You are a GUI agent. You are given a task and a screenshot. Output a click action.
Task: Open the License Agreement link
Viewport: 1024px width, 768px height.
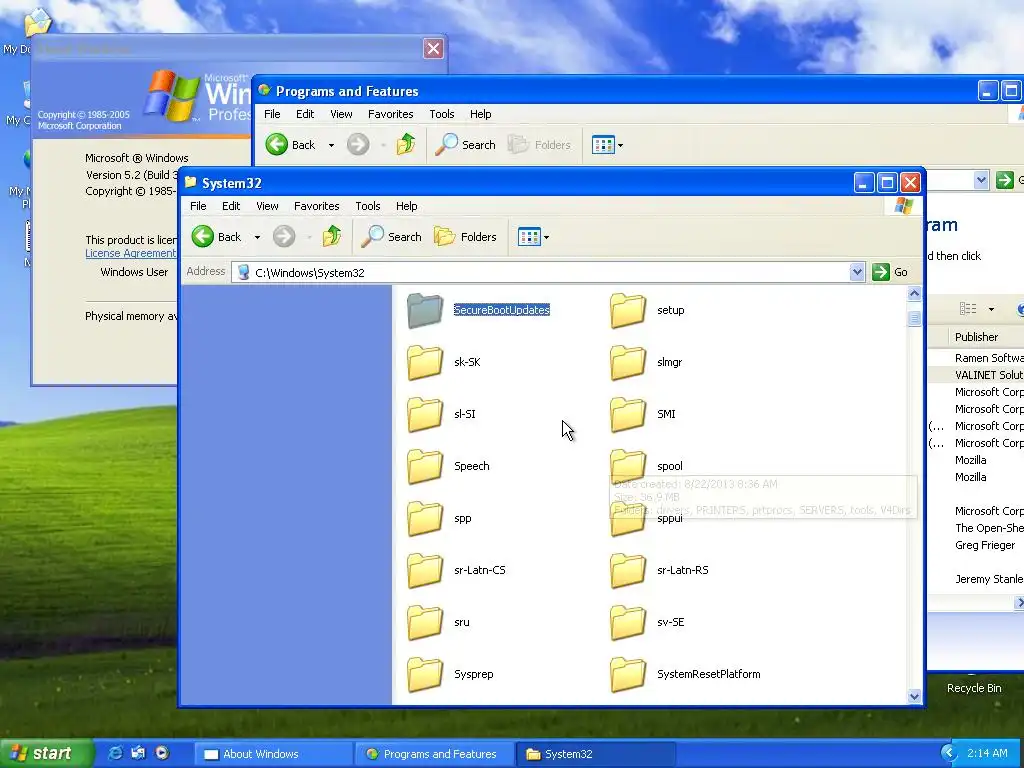[131, 253]
